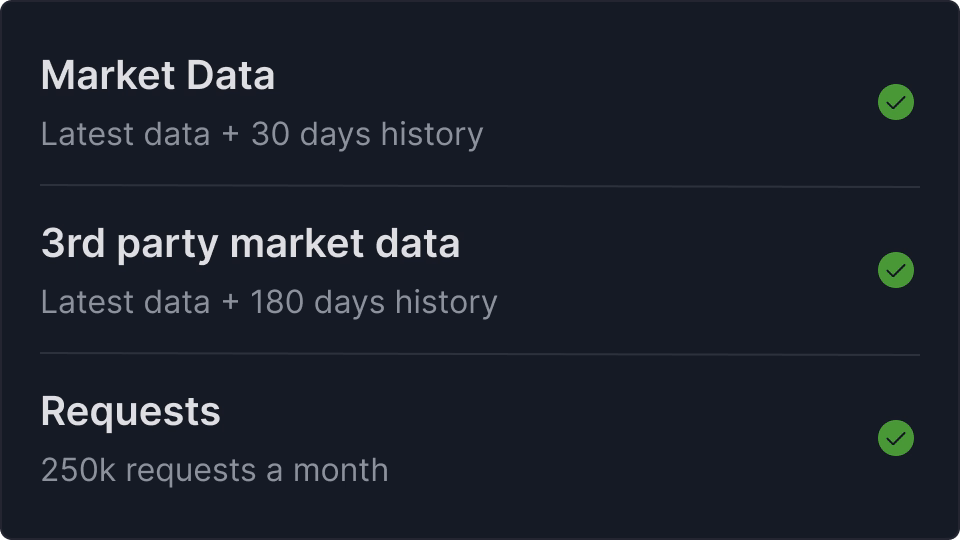Click the '250k' figure under Requests
960x540 pixels.
click(x=78, y=470)
